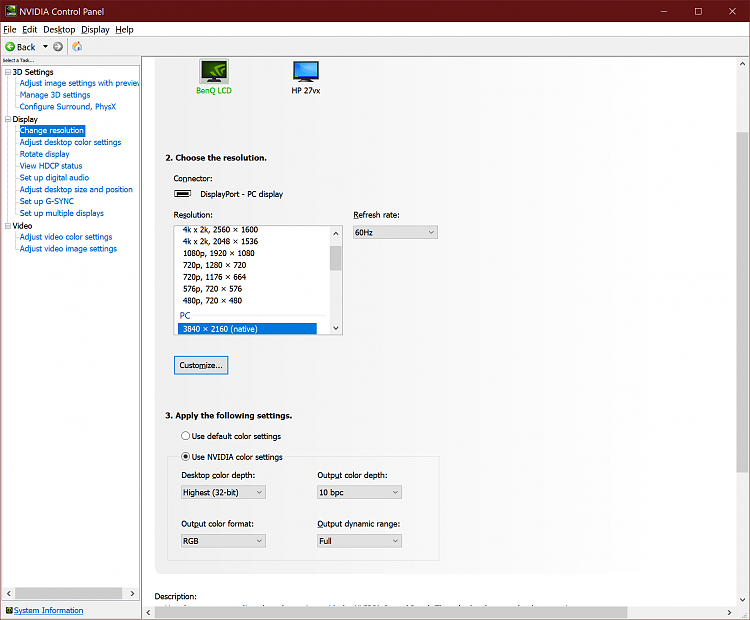The image size is (750, 620).
Task: Open Set up digital audio
Action: [55, 178]
